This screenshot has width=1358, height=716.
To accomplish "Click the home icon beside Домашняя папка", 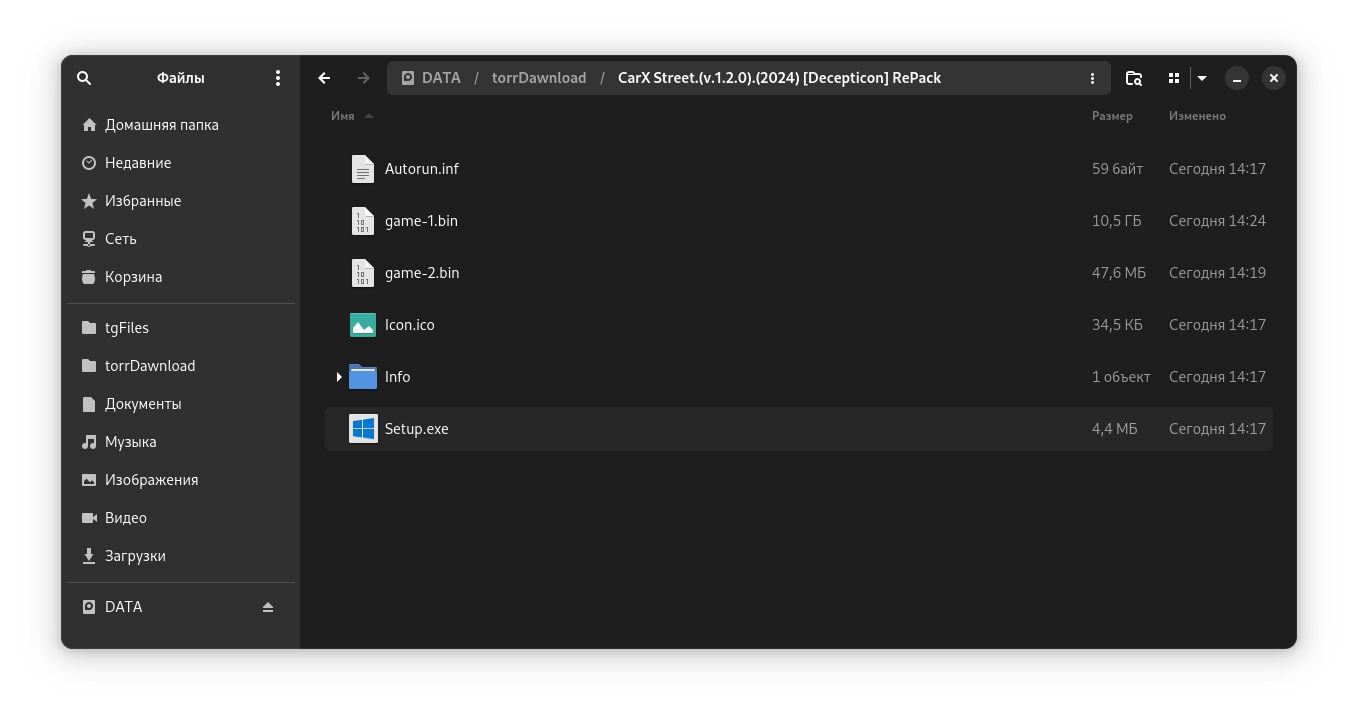I will (x=89, y=125).
